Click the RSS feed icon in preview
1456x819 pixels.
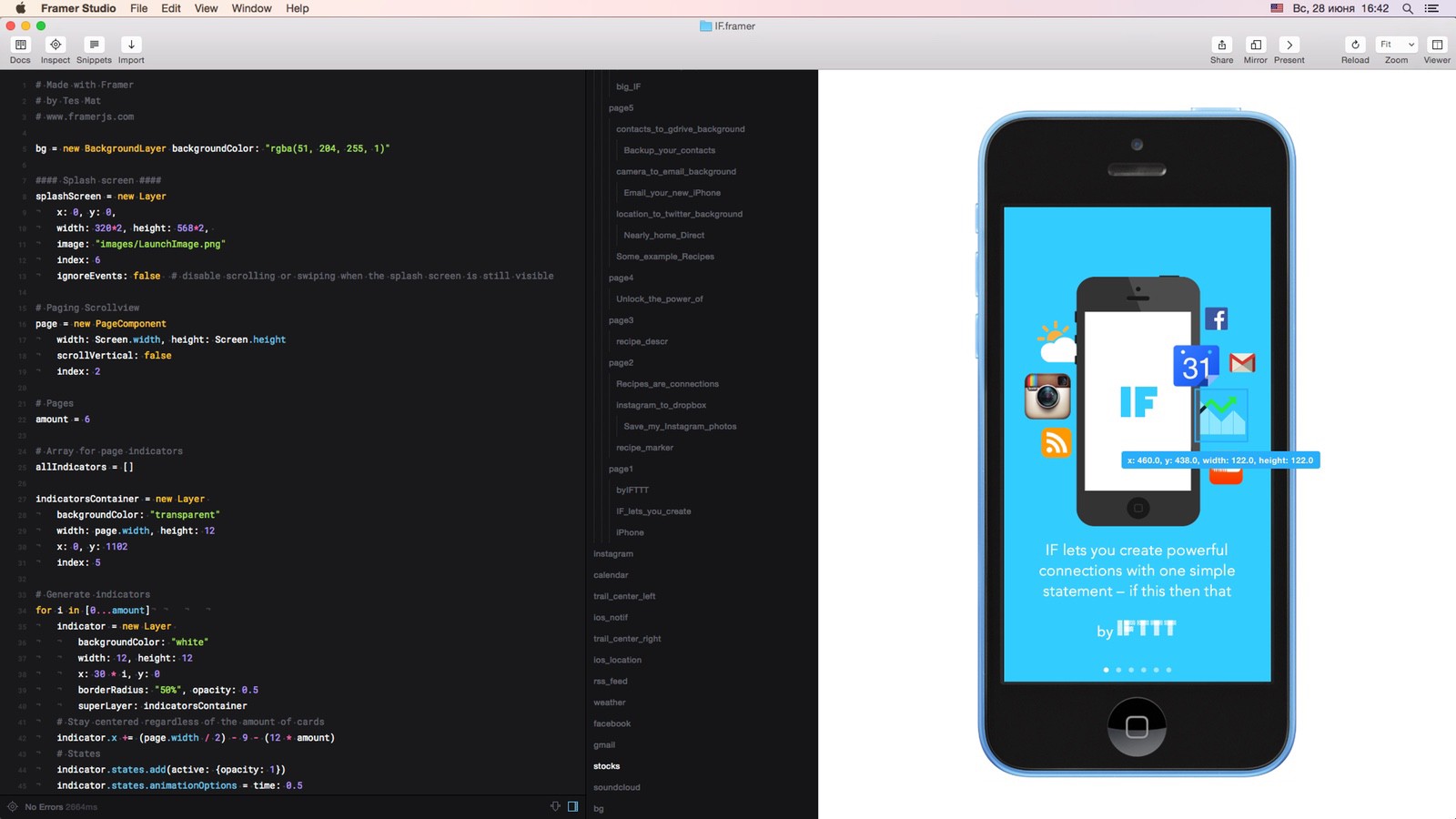click(x=1056, y=443)
